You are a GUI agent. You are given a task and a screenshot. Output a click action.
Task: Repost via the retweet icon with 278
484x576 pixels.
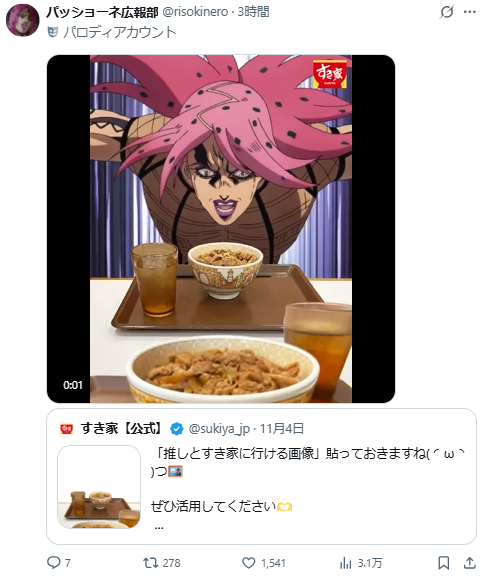(150, 562)
